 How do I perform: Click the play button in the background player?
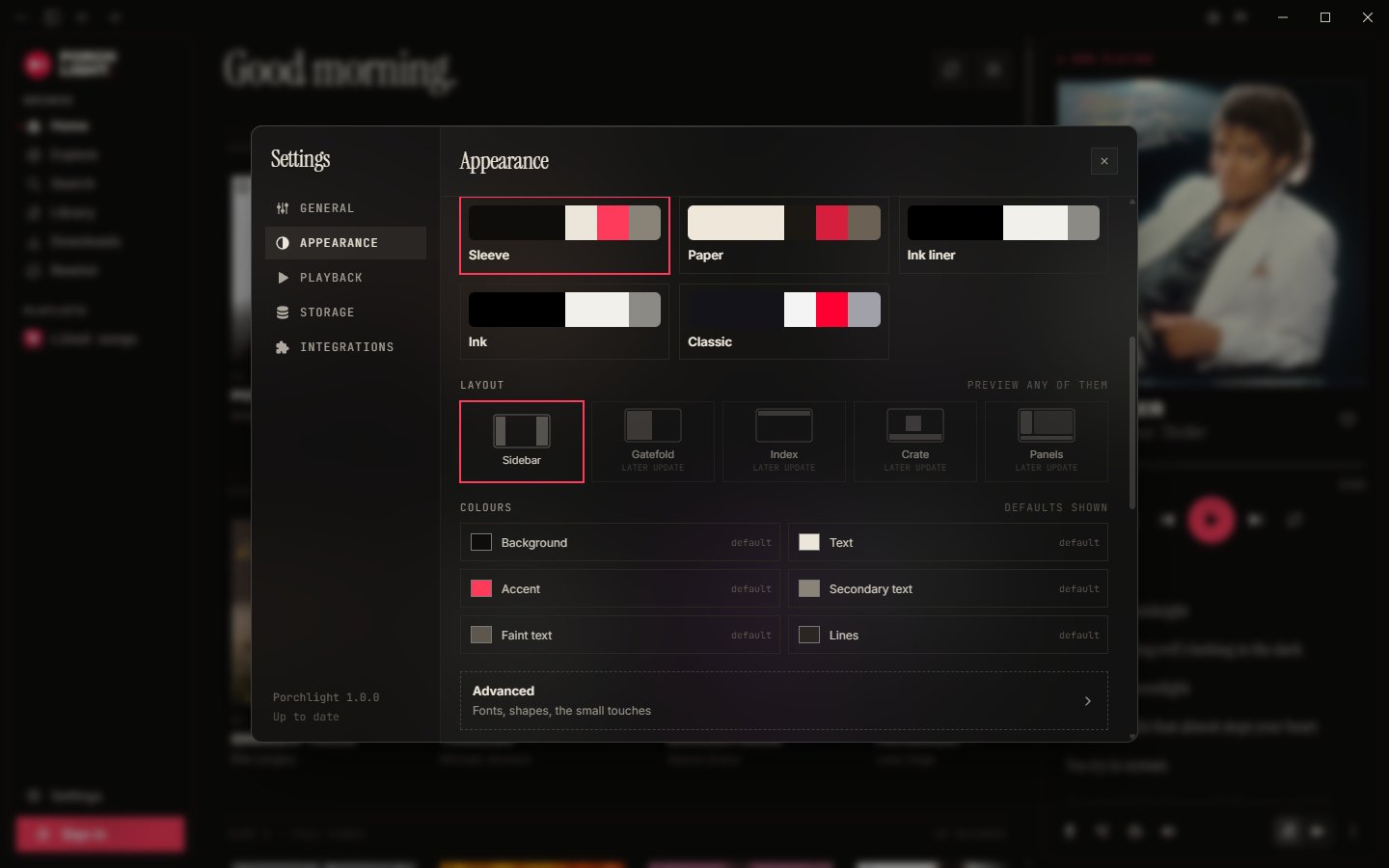pyautogui.click(x=1211, y=520)
